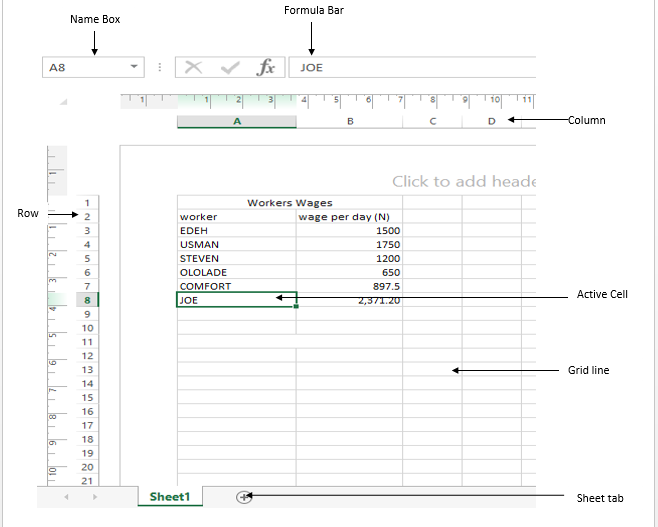Select the 'worker' heading cell
Image resolution: width=658 pixels, height=527 pixels.
click(x=237, y=217)
